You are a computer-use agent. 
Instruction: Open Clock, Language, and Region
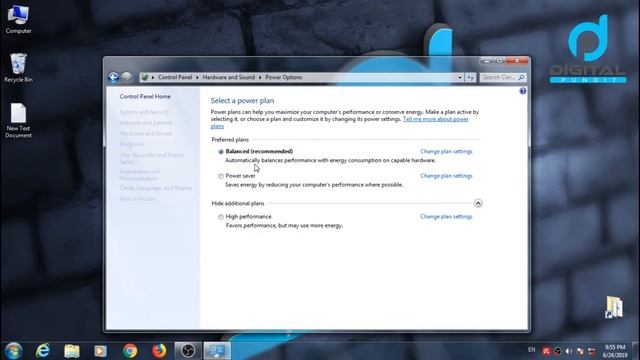coord(156,188)
